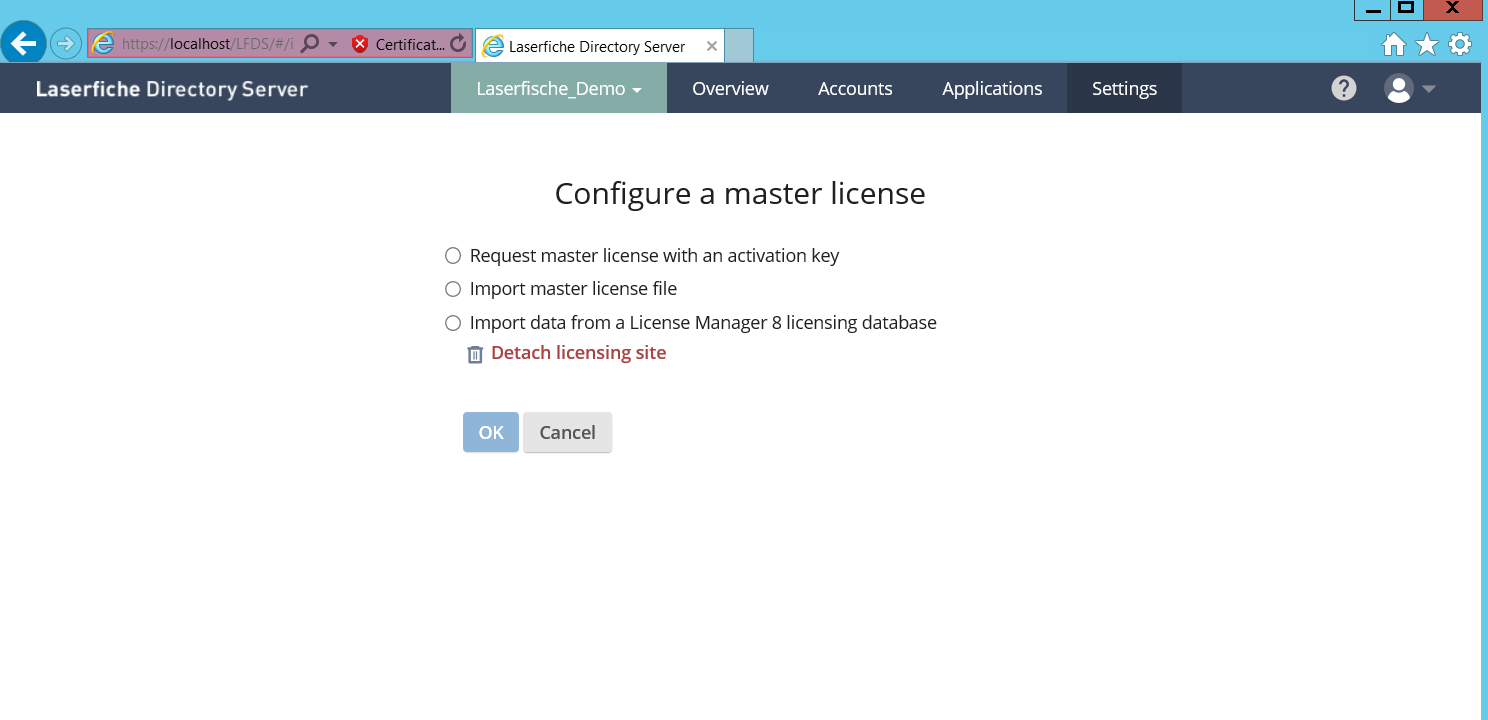Image resolution: width=1488 pixels, height=720 pixels.
Task: Open the search magnifier in address bar
Action: (310, 44)
